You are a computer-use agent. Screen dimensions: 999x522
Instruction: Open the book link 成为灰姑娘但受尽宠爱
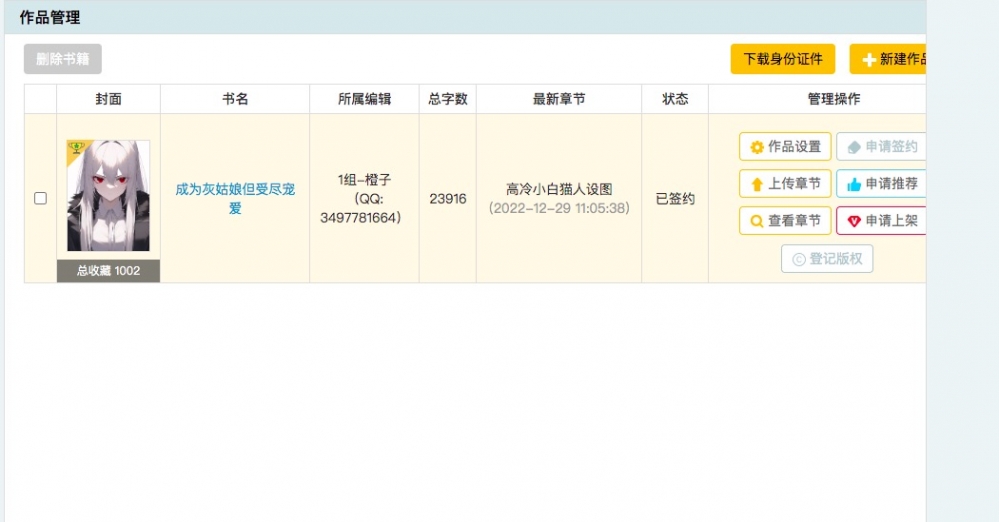235,198
